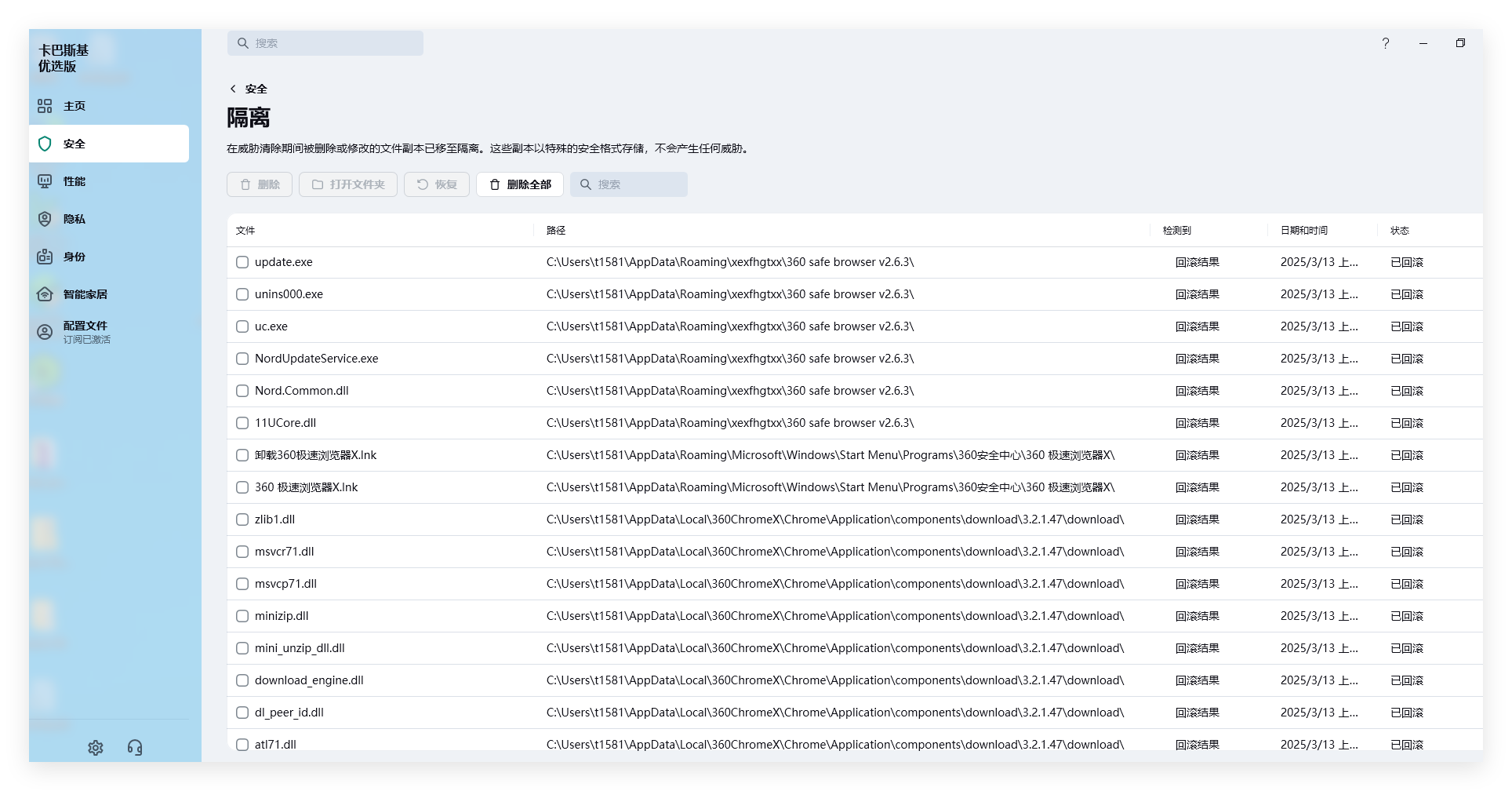1512x791 pixels.
Task: Click the date cell in zlib1.dll row
Action: 1319,519
